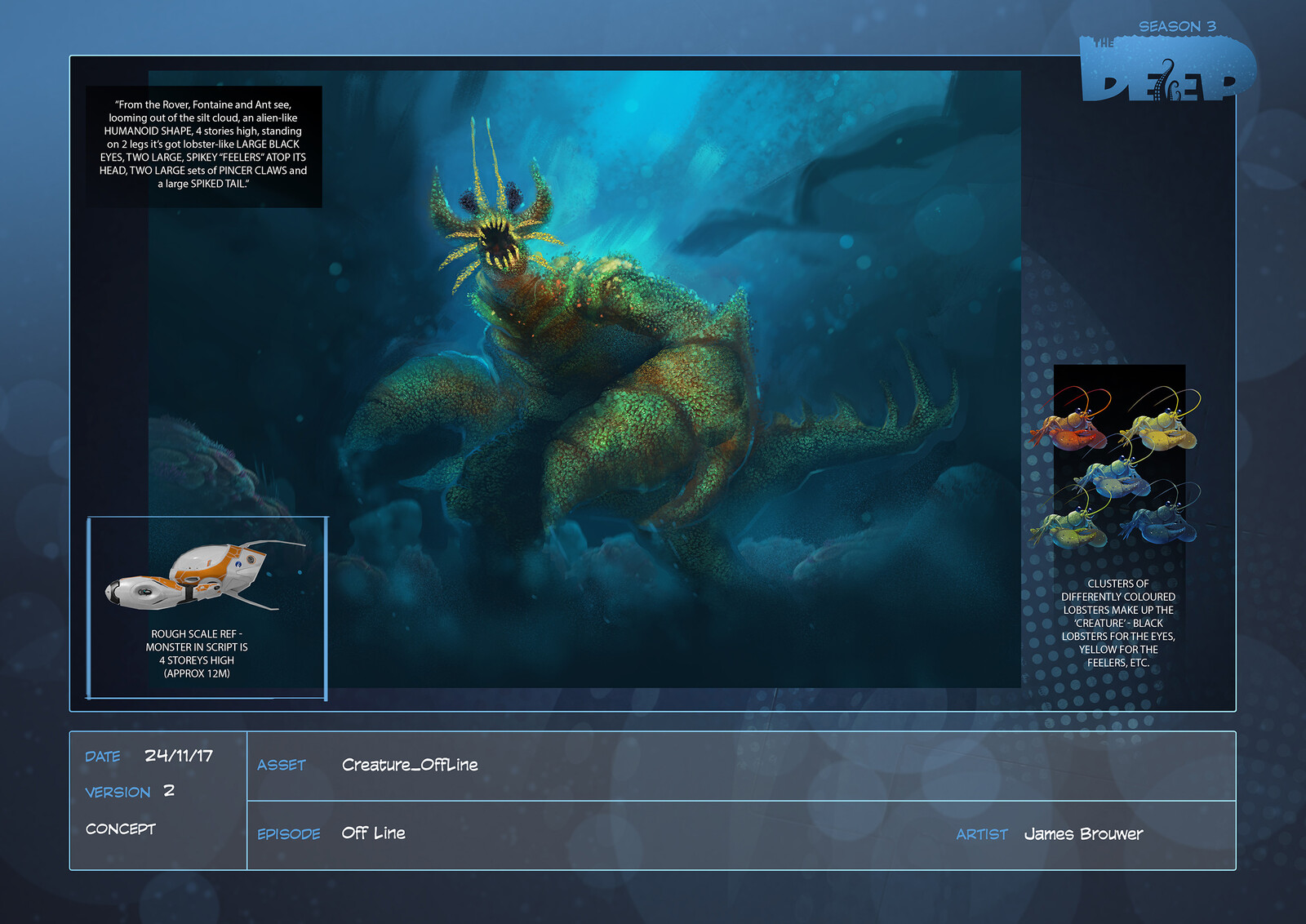This screenshot has height=924, width=1306.
Task: Click asset name 'Creature_OffLine'
Action: pyautogui.click(x=410, y=765)
